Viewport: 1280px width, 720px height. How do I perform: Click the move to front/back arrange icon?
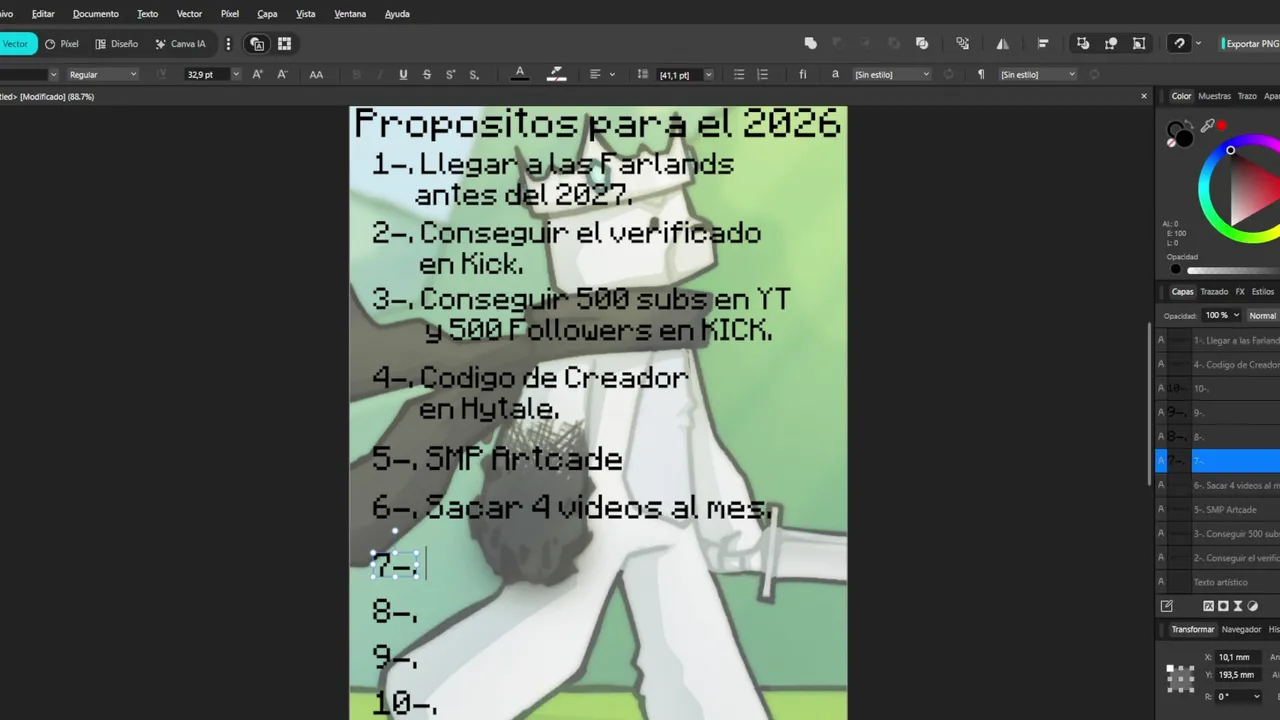click(962, 44)
